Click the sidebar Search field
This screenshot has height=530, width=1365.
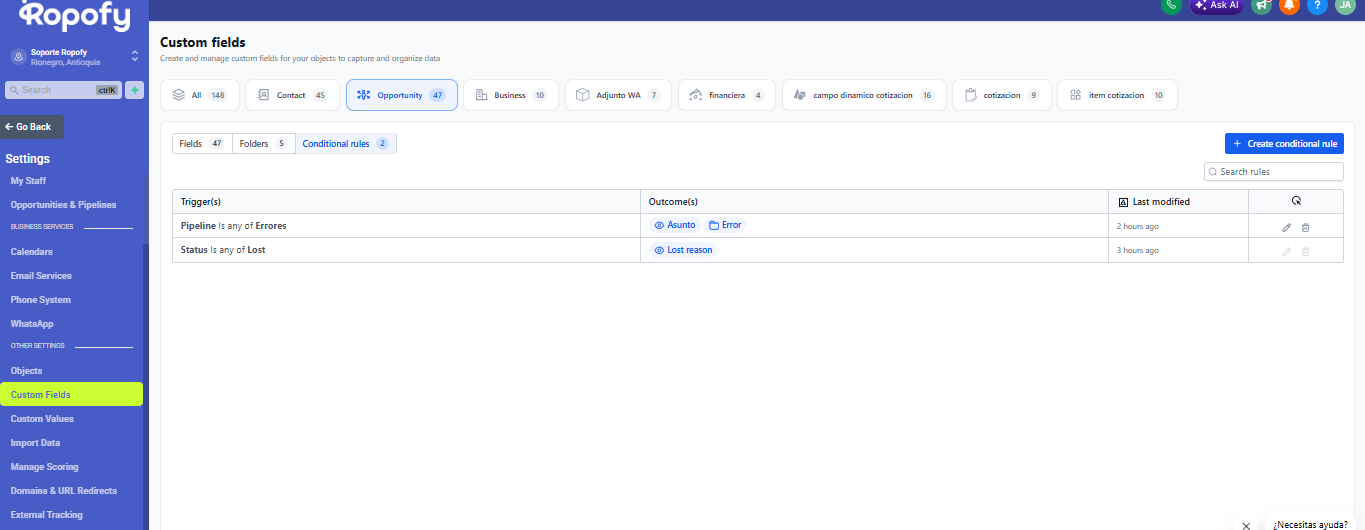64,90
